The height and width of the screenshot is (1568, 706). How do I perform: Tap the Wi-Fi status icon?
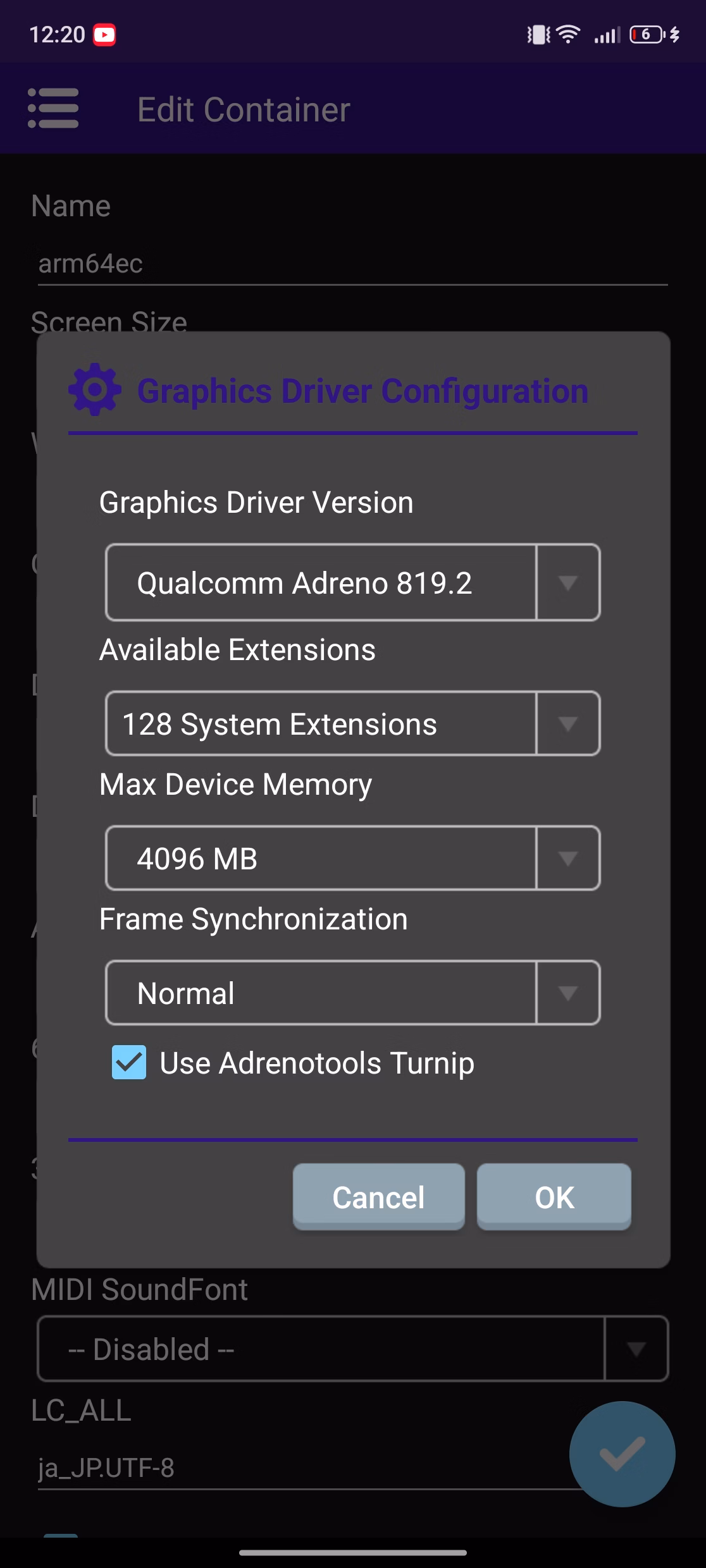569,35
